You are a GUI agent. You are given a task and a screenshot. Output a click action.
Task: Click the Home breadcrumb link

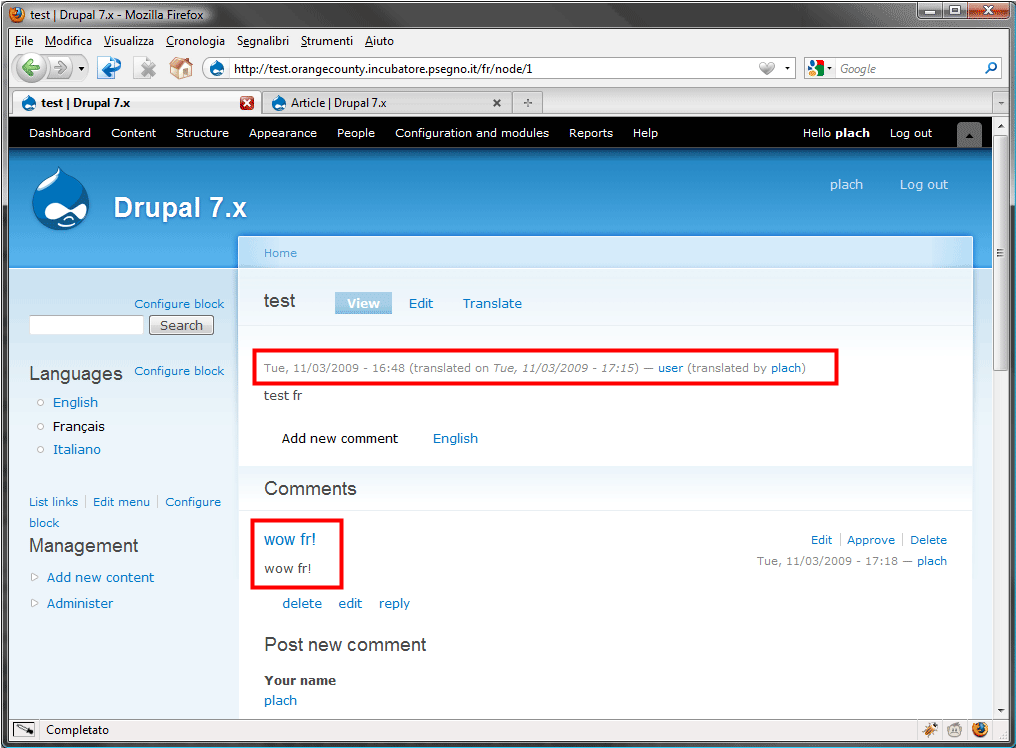(280, 253)
